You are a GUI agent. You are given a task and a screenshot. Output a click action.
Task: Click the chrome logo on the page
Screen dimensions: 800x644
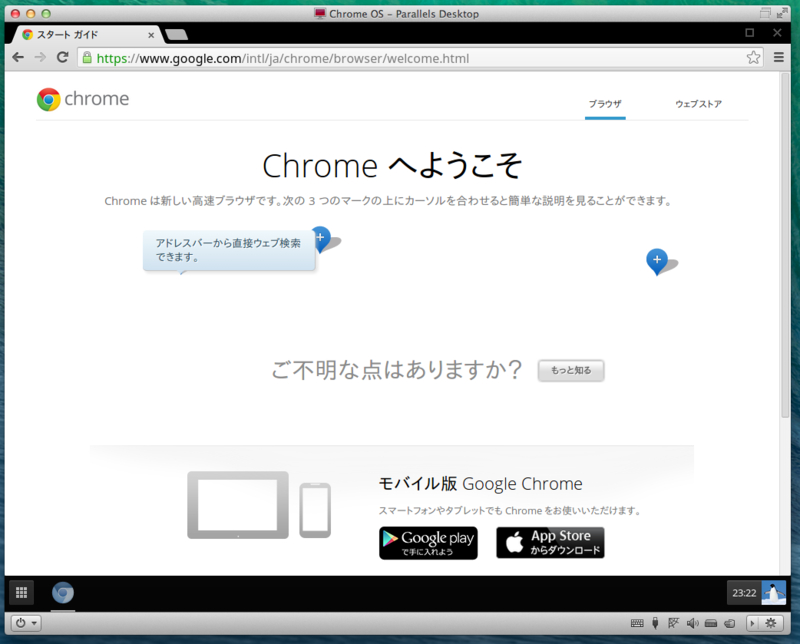point(83,99)
